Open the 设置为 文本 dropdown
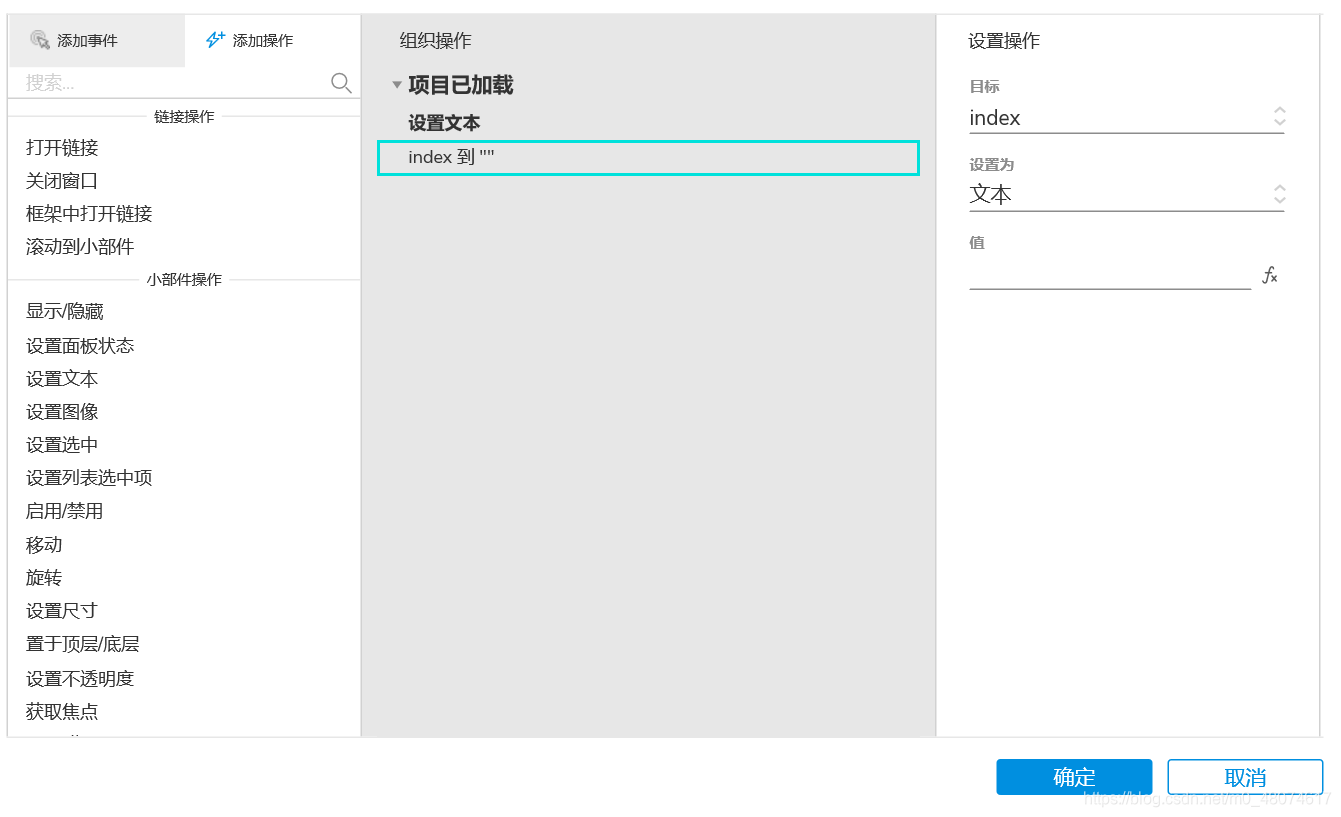Image resolution: width=1341 pixels, height=817 pixels. (x=1127, y=195)
